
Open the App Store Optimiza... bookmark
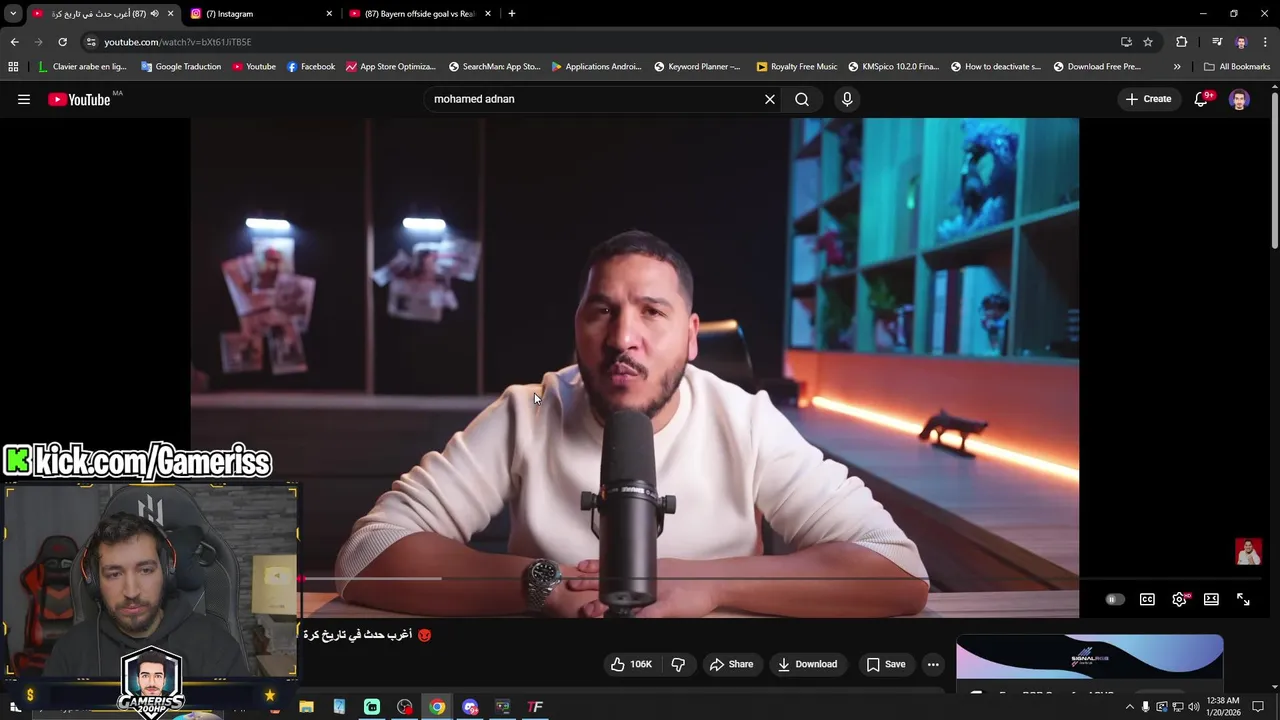(x=390, y=67)
